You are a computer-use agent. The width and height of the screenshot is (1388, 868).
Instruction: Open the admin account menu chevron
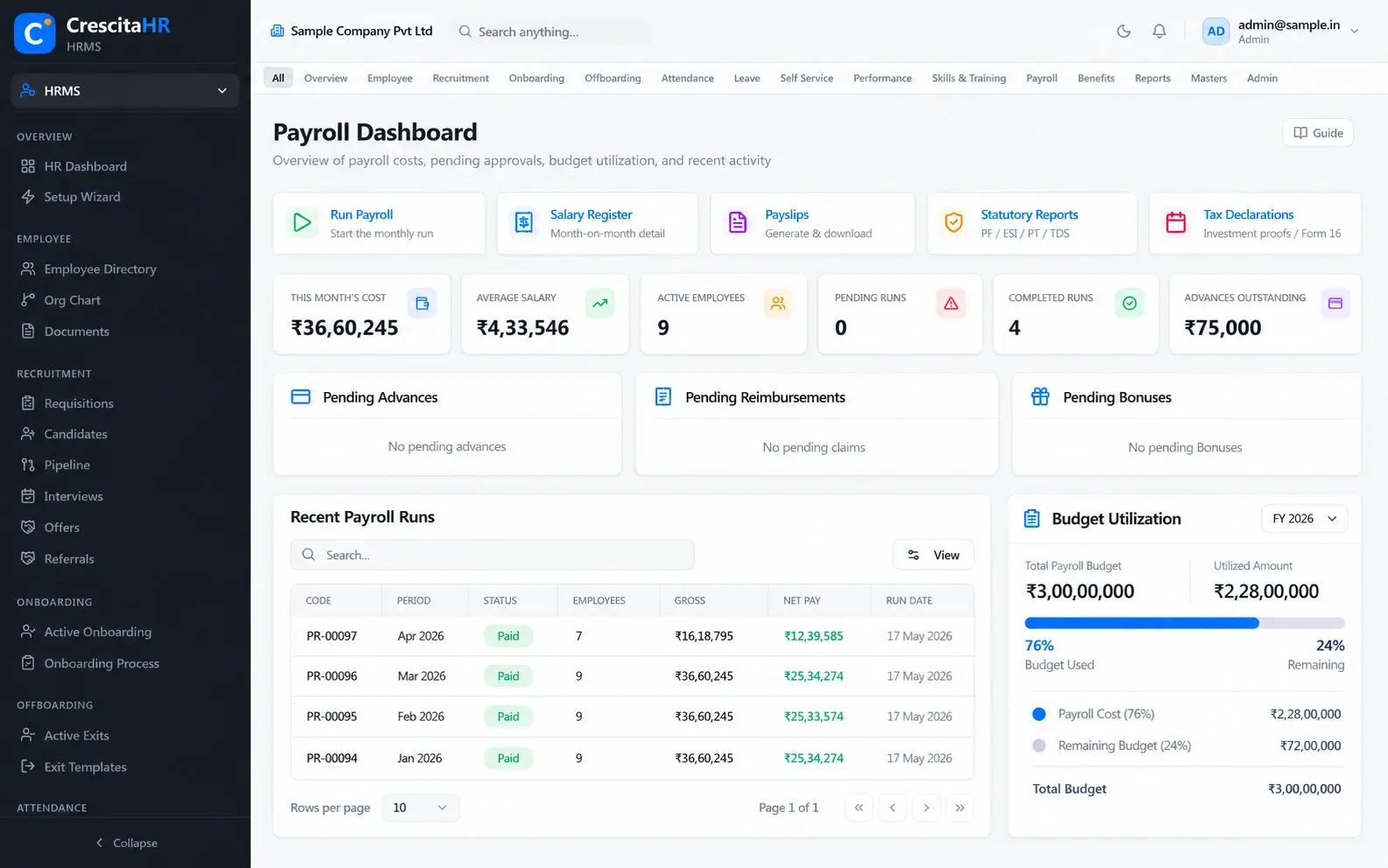pos(1354,31)
